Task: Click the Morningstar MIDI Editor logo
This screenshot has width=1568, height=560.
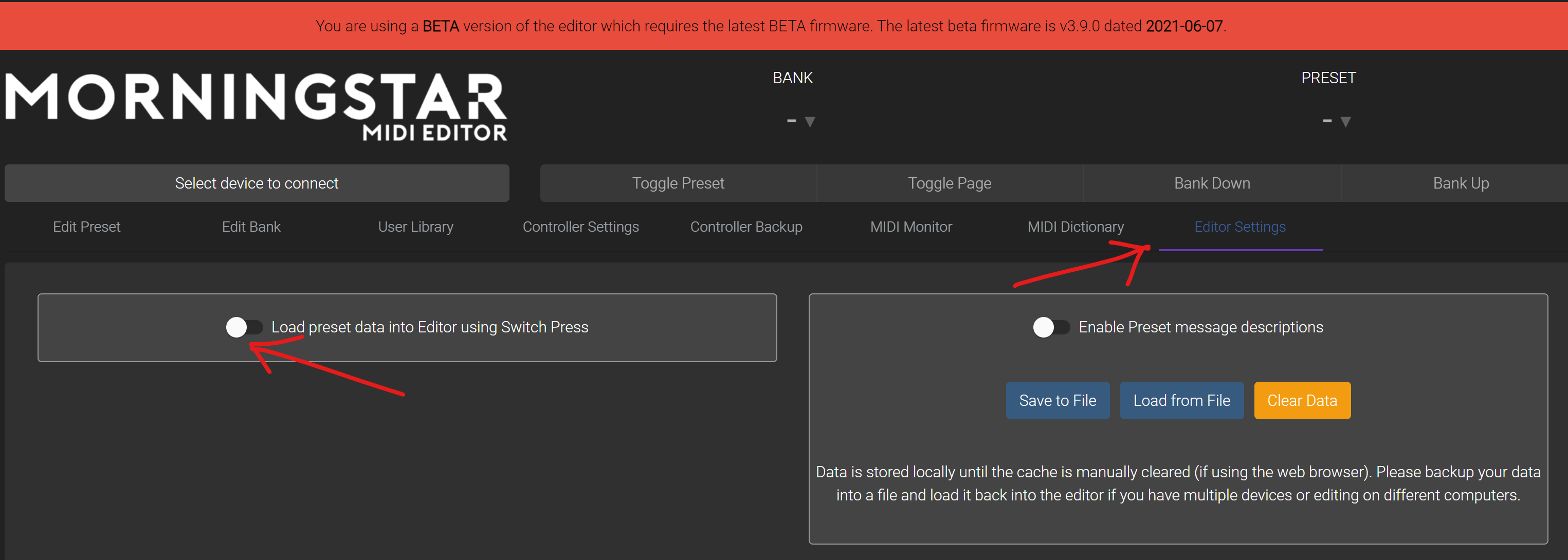Action: pyautogui.click(x=256, y=106)
